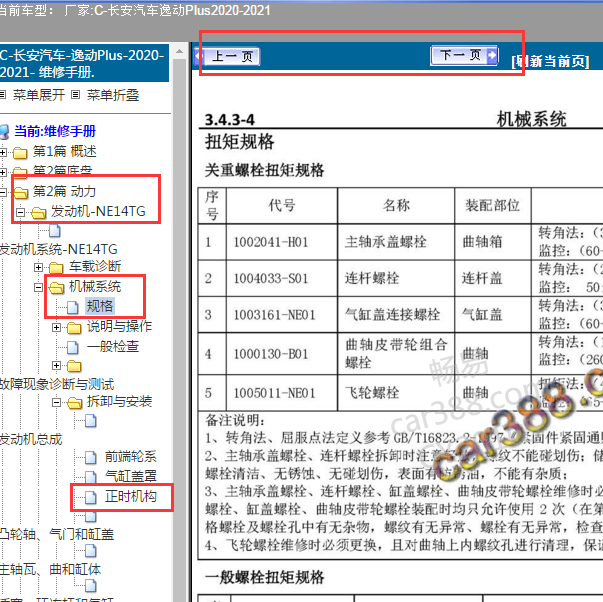Viewport: 603px width, 602px height.
Task: Click the 气缸盖罩 document icon
Action: (x=91, y=477)
